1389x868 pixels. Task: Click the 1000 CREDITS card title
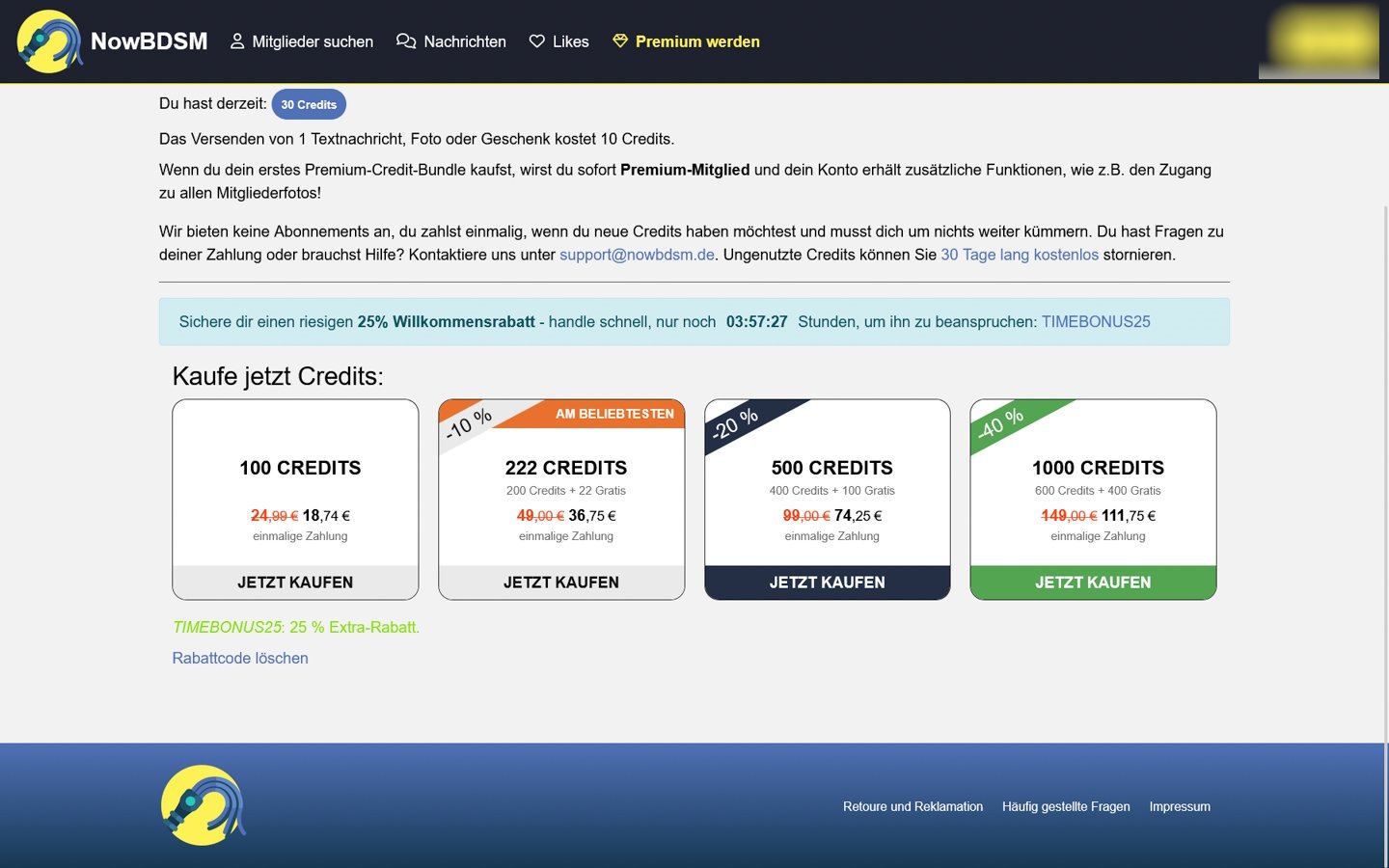tap(1098, 468)
